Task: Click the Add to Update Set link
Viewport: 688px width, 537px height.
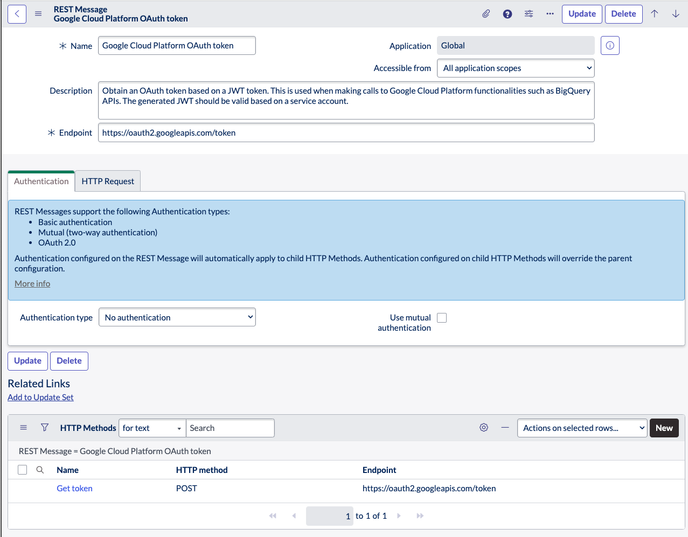Action: [x=40, y=397]
